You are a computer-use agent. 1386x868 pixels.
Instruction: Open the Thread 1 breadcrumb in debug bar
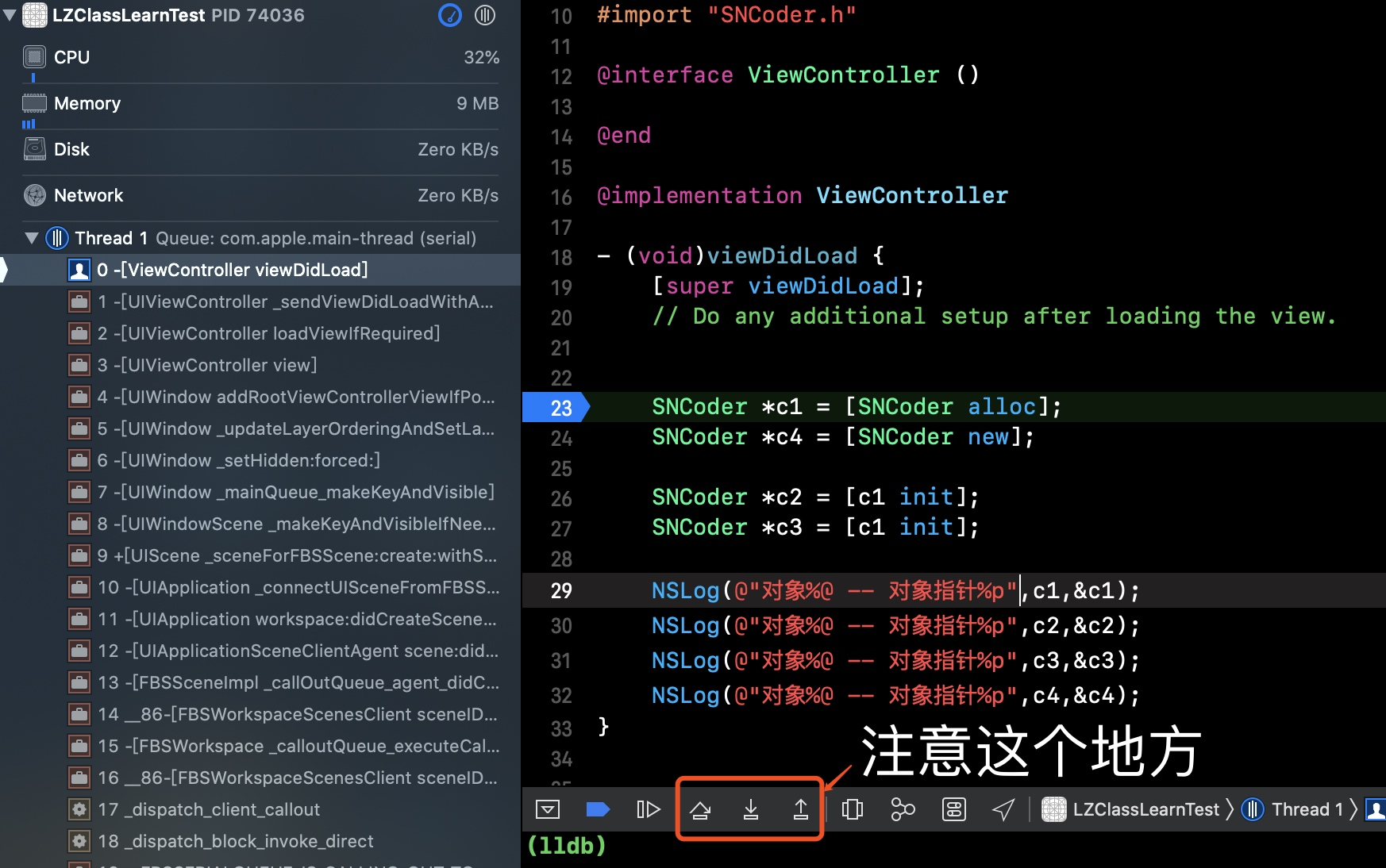point(1292,809)
